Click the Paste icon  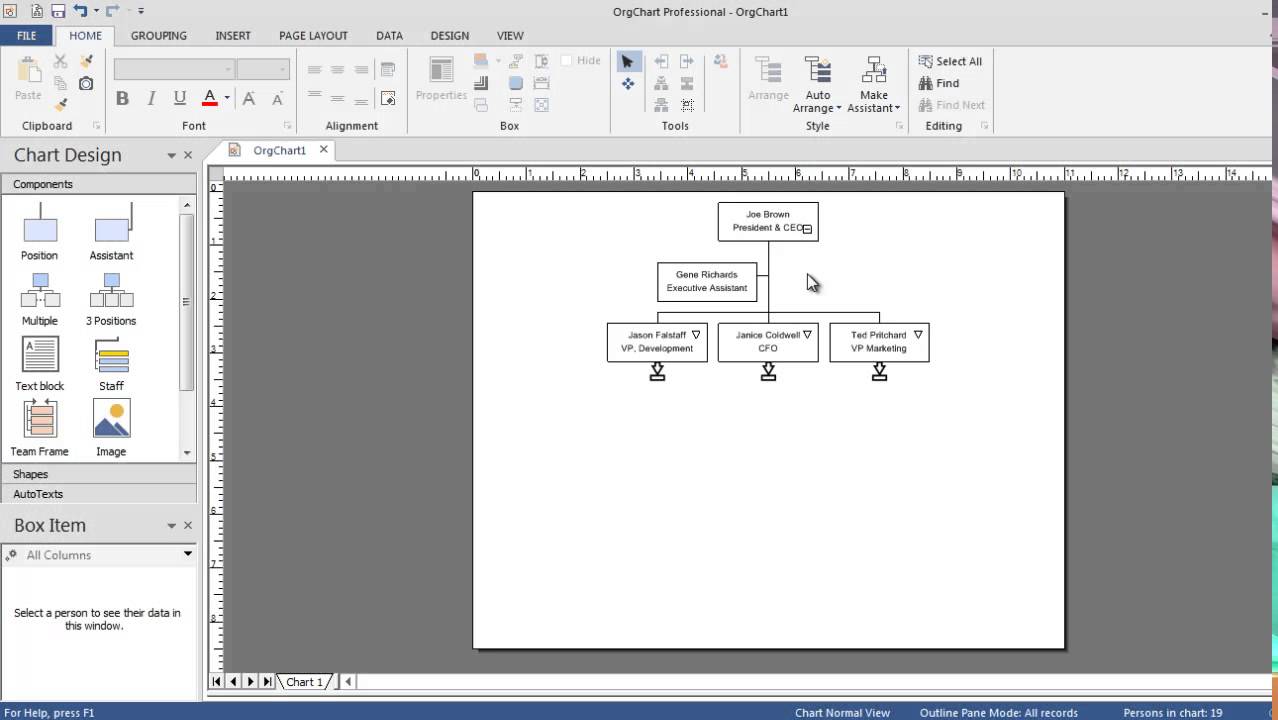click(28, 78)
